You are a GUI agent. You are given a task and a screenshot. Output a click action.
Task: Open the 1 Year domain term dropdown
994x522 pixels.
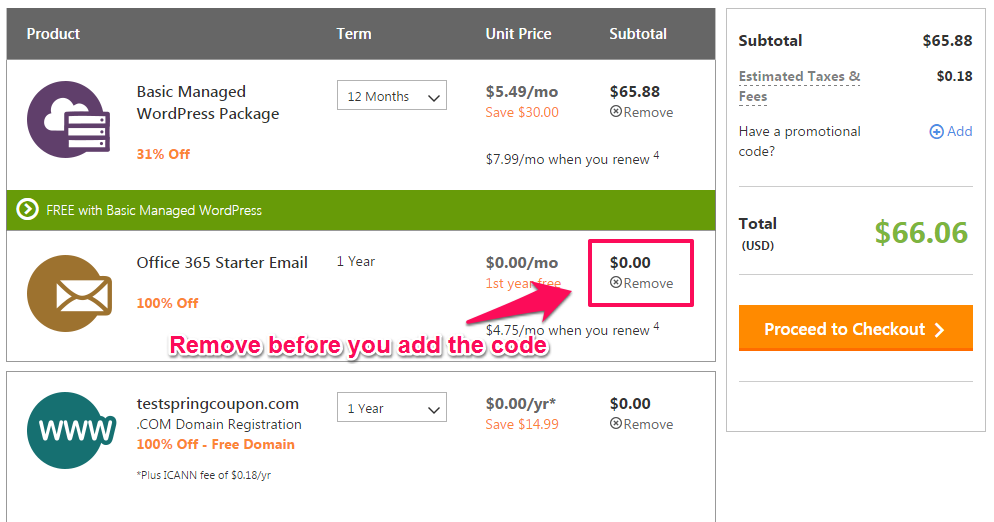point(392,407)
